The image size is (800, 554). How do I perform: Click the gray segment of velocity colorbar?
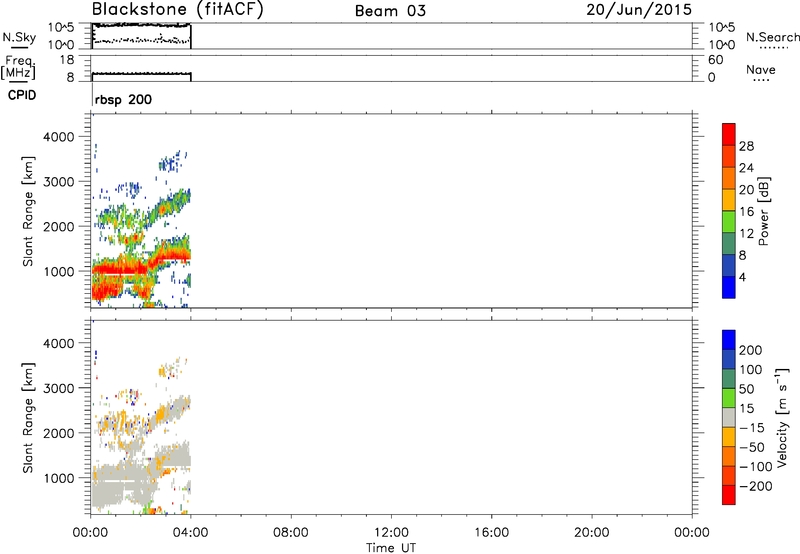point(729,418)
